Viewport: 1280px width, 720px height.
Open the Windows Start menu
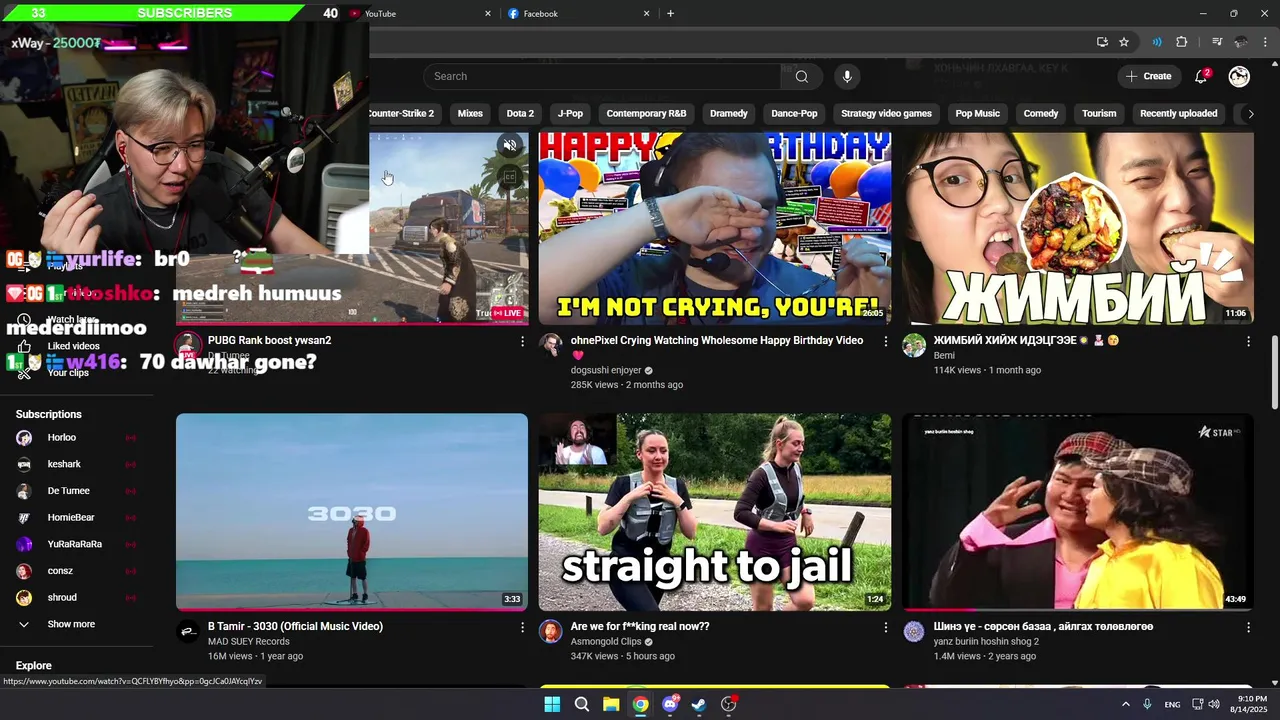(552, 704)
